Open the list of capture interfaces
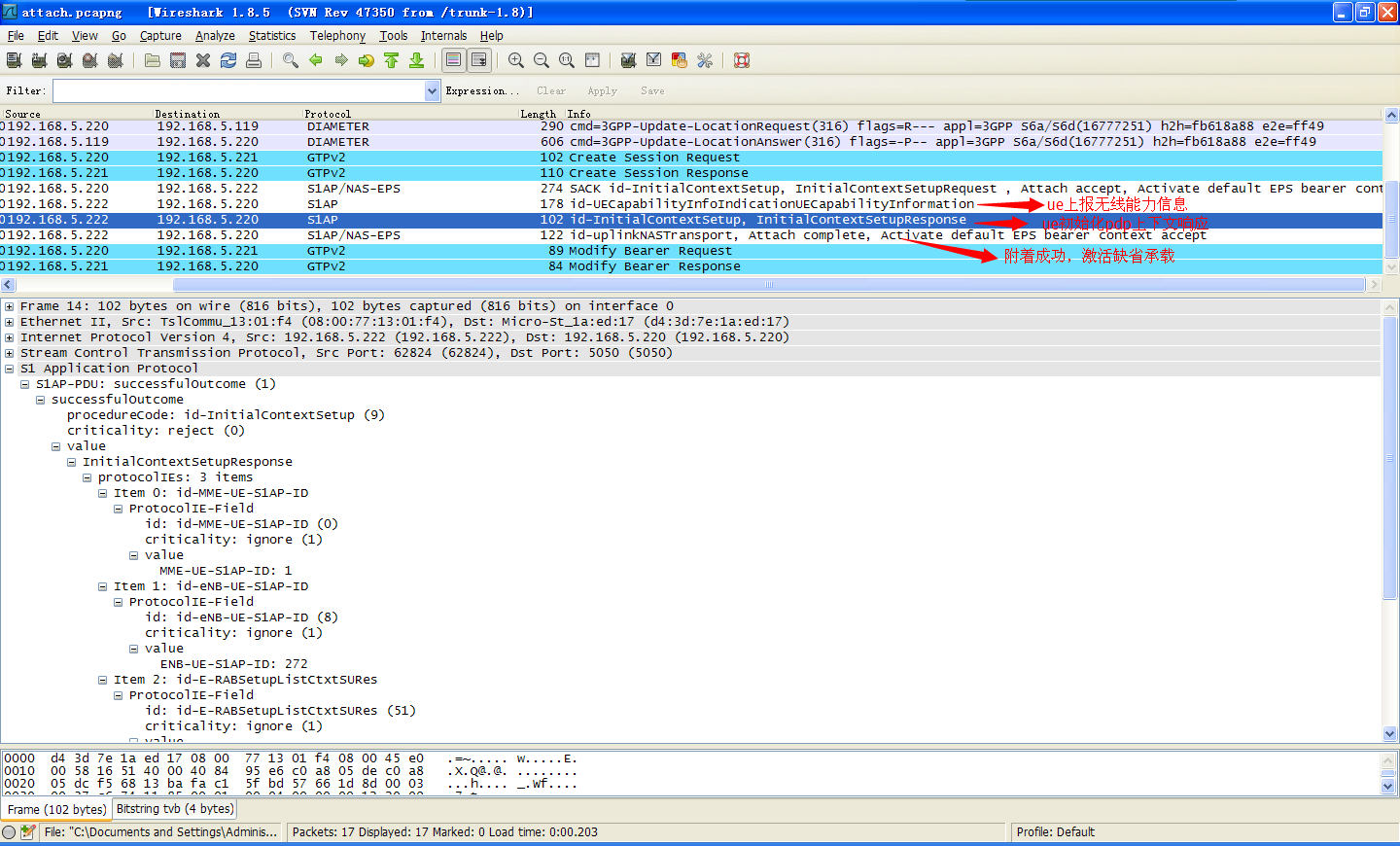 (14, 60)
